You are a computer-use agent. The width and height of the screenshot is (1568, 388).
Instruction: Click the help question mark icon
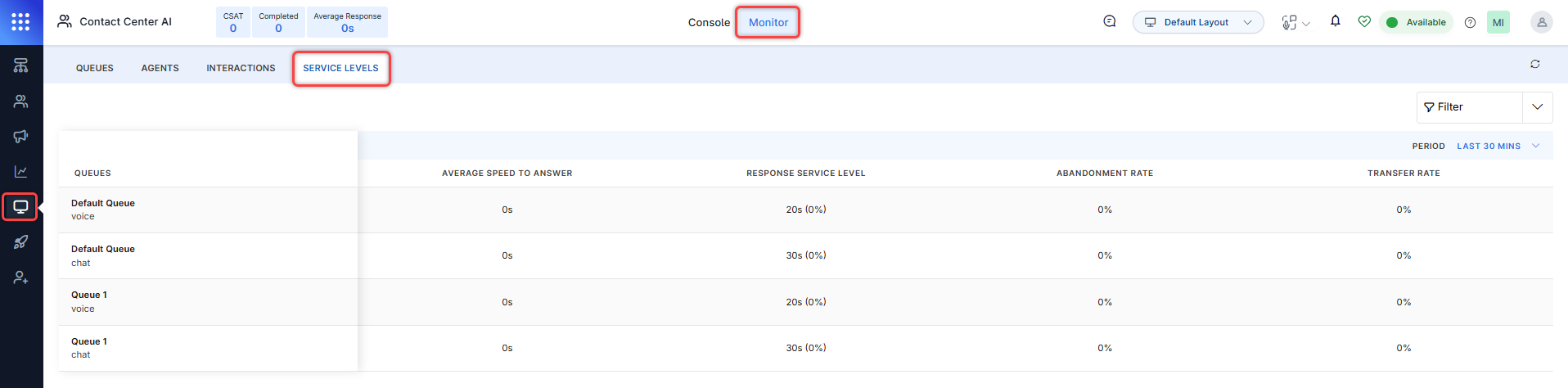click(1470, 23)
